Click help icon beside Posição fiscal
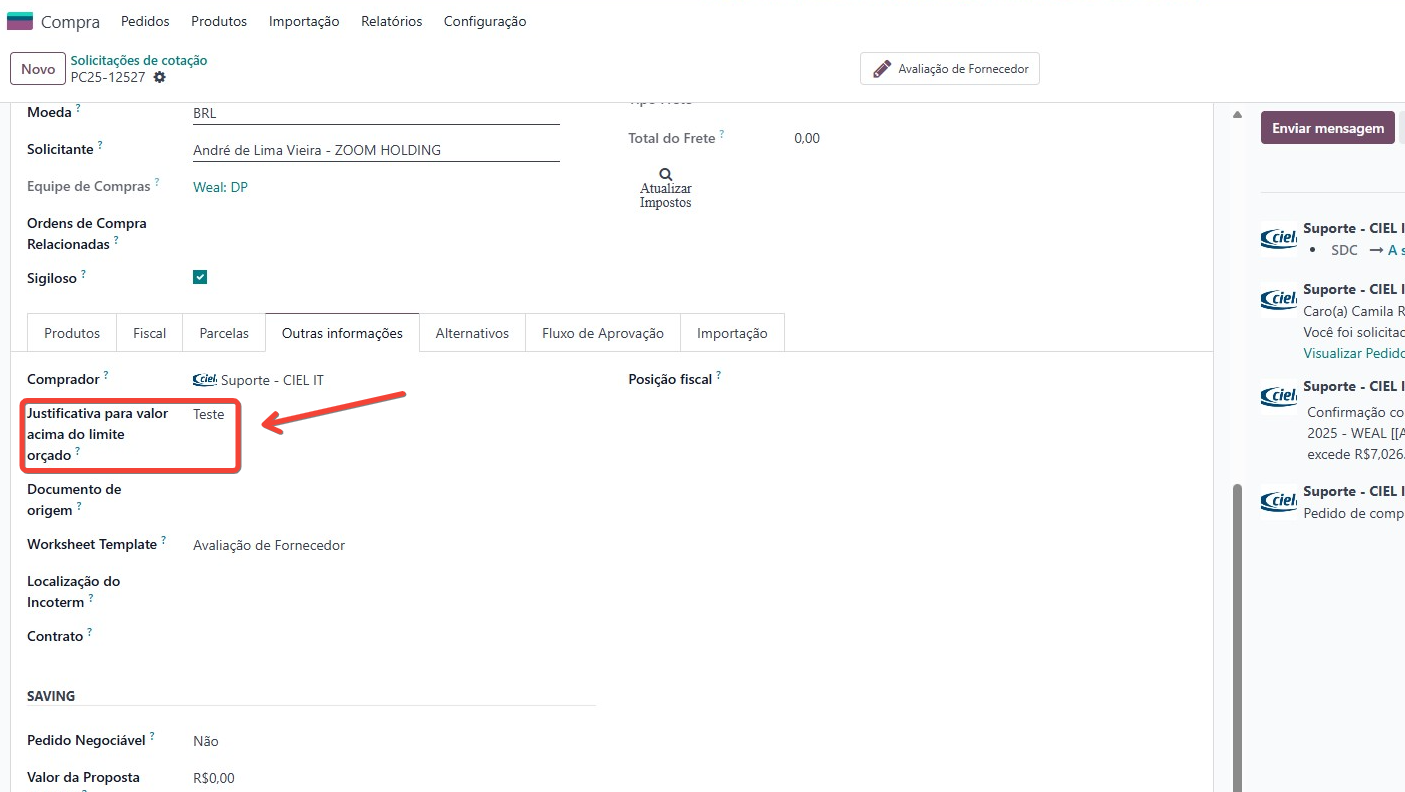The image size is (1405, 792). tap(718, 376)
